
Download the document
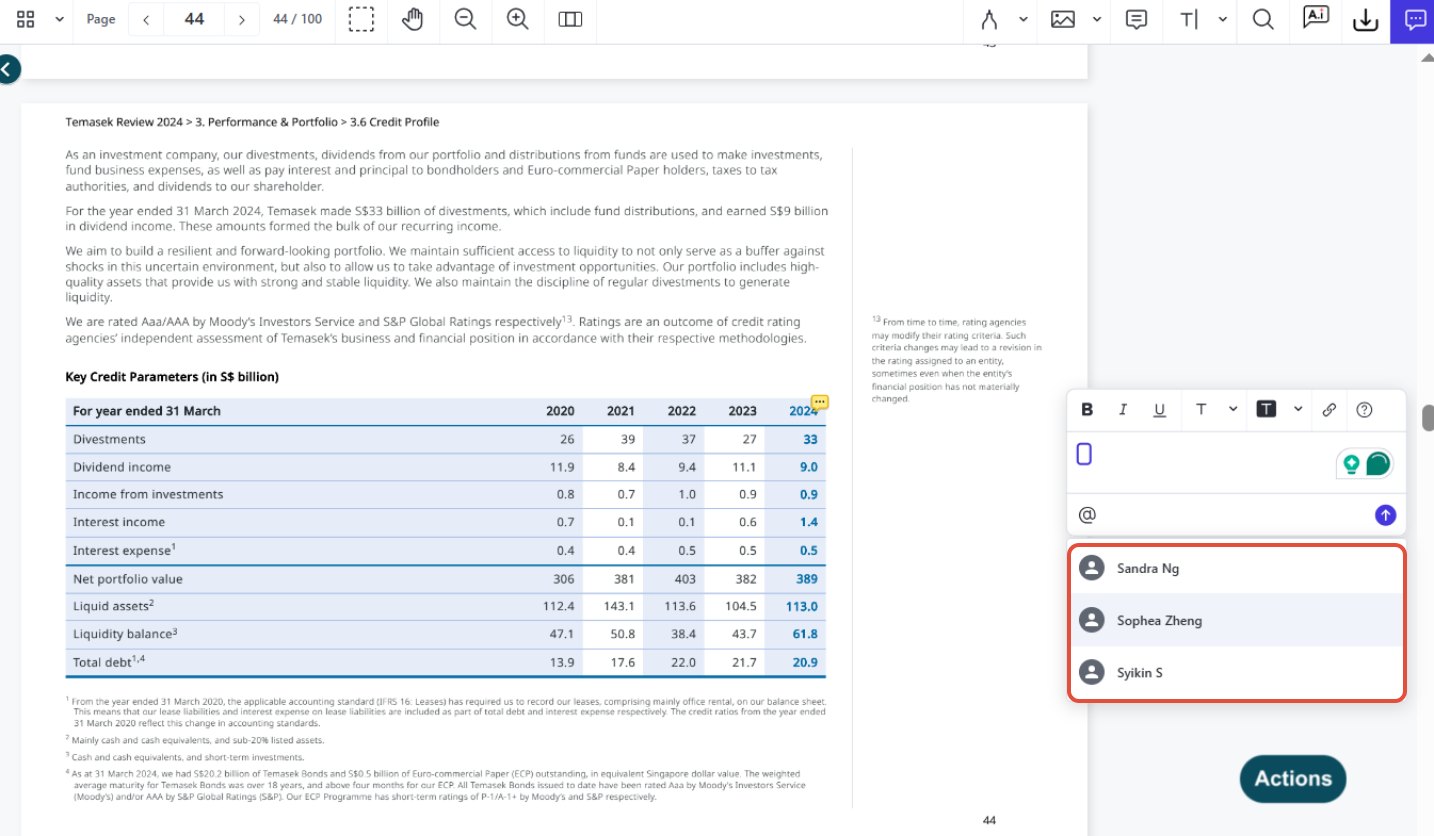tap(1366, 19)
